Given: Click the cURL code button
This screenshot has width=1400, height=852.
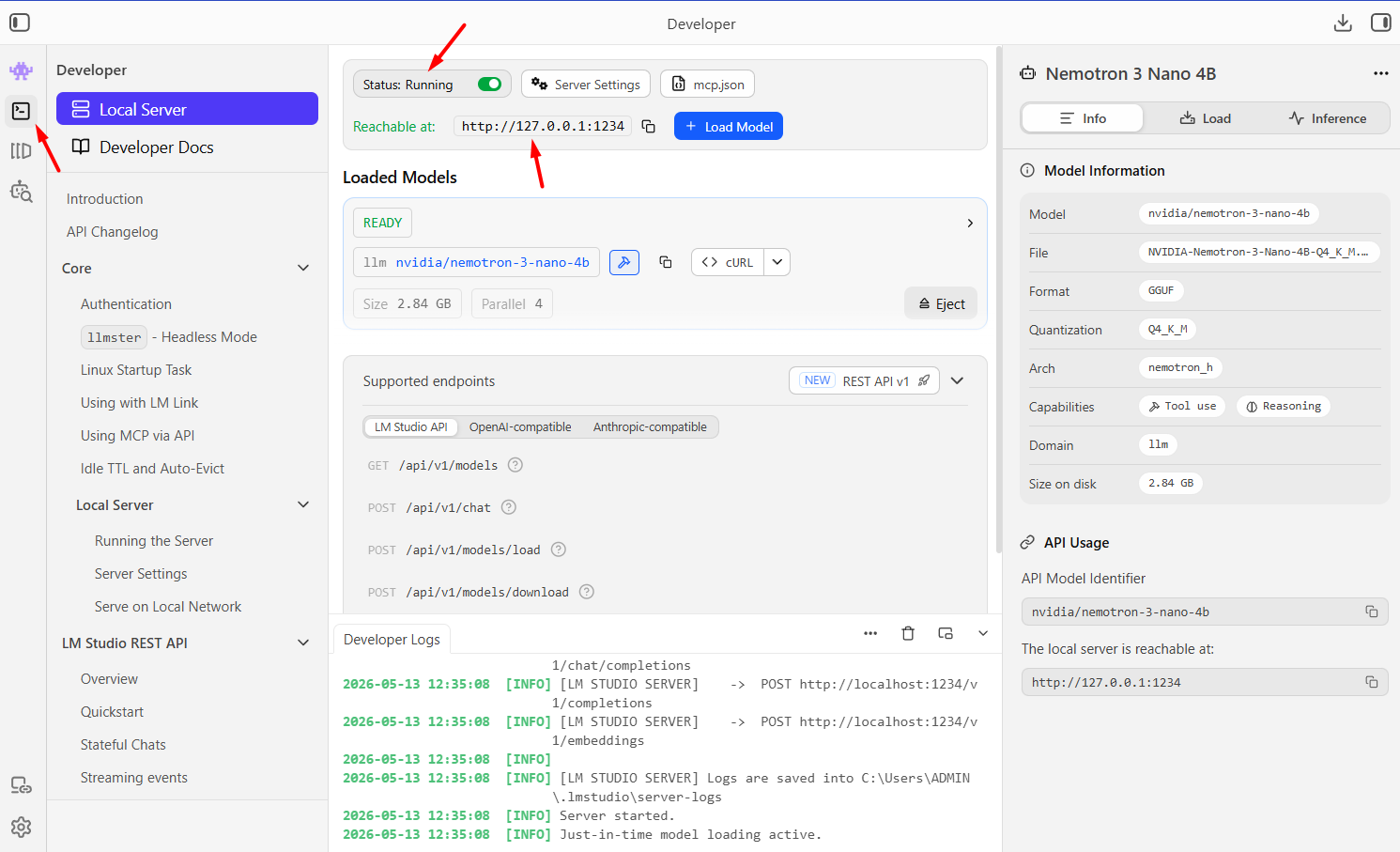Looking at the screenshot, I should point(728,262).
